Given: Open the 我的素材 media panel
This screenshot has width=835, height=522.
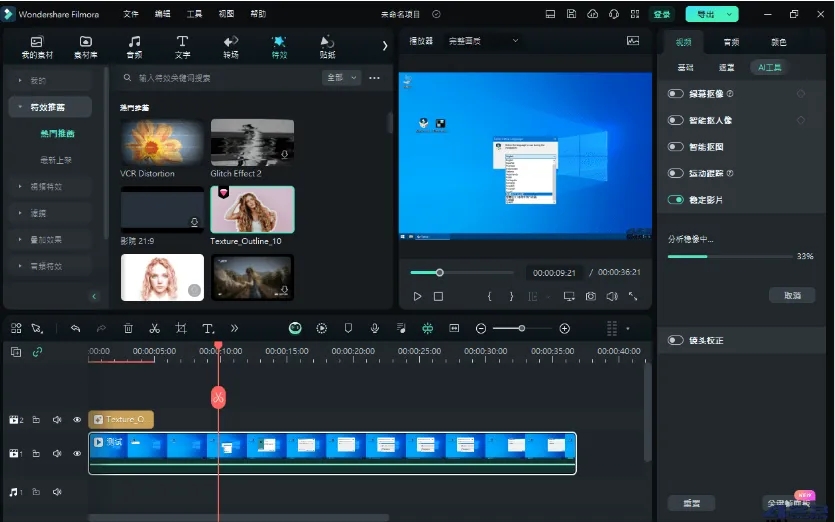Looking at the screenshot, I should (37, 47).
